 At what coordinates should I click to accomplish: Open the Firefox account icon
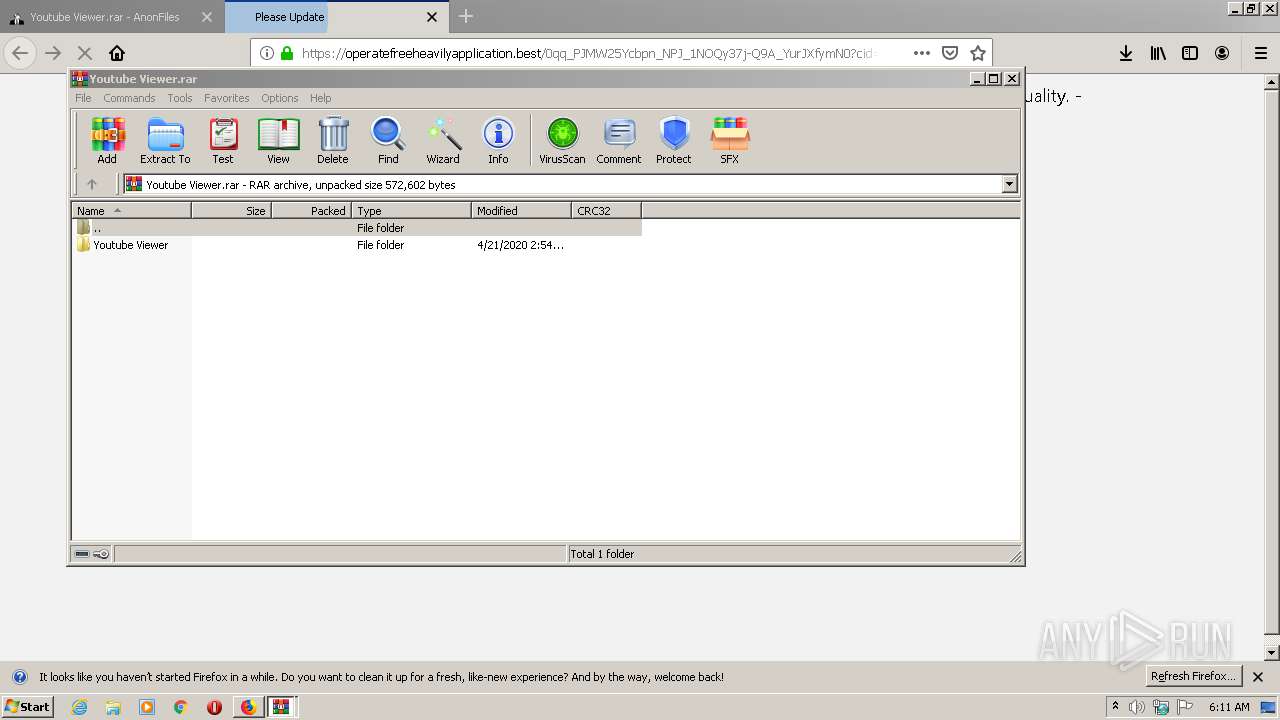click(1222, 53)
